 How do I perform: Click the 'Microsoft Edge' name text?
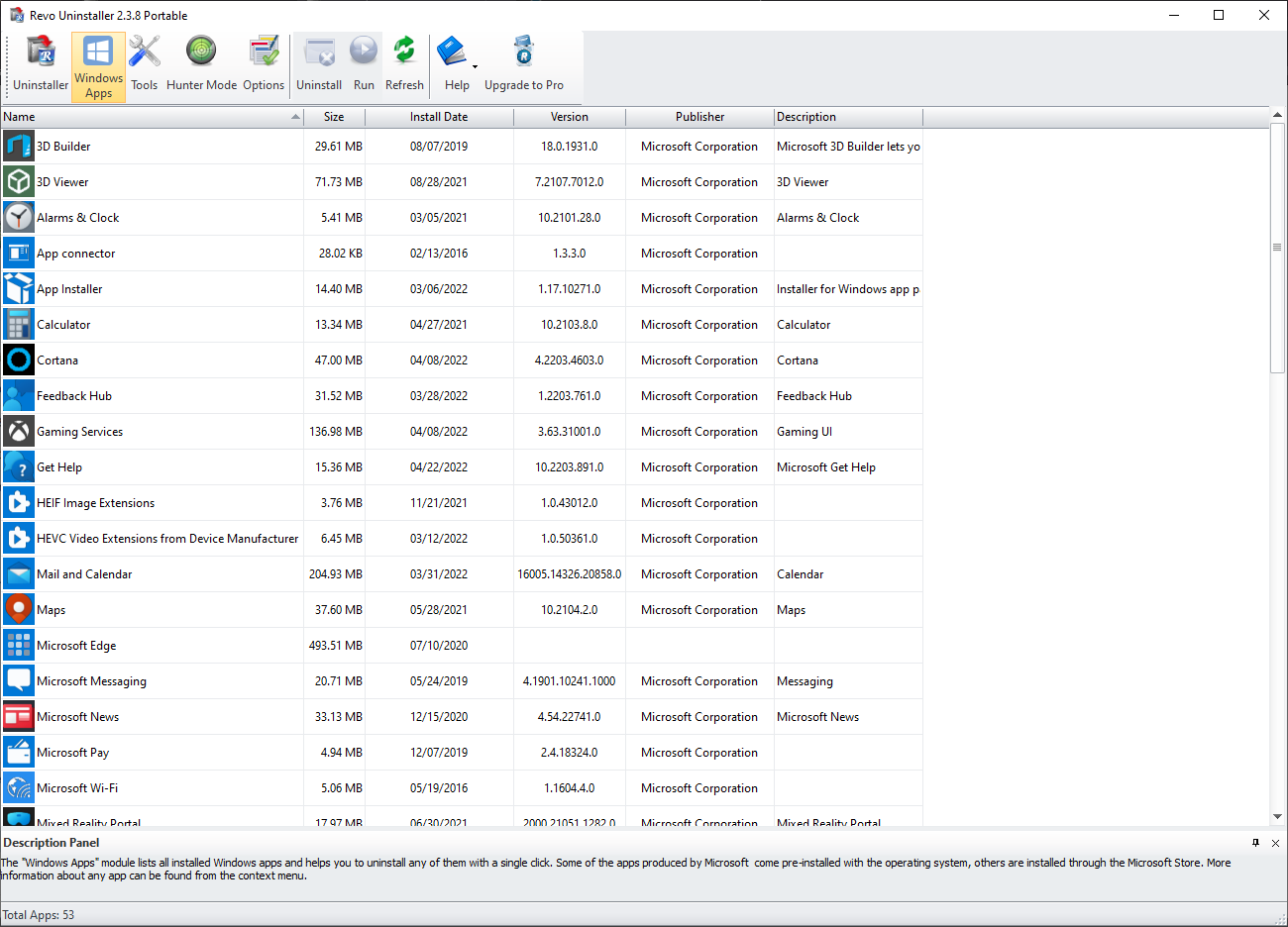(x=76, y=646)
